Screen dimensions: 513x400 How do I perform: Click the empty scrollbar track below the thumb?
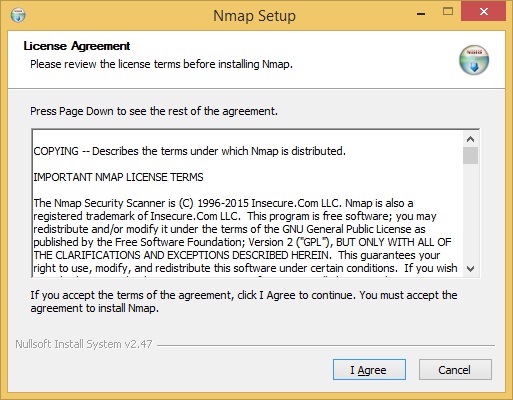point(470,212)
